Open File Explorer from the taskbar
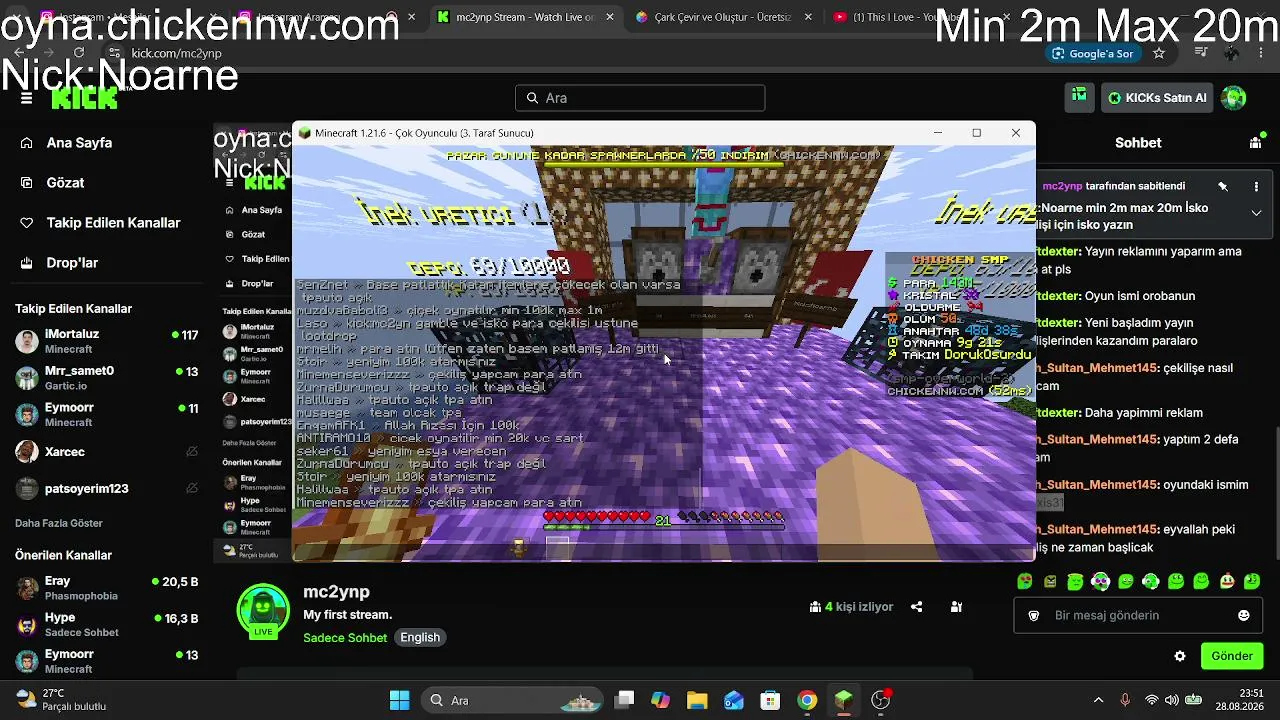This screenshot has width=1280, height=720. tap(697, 700)
